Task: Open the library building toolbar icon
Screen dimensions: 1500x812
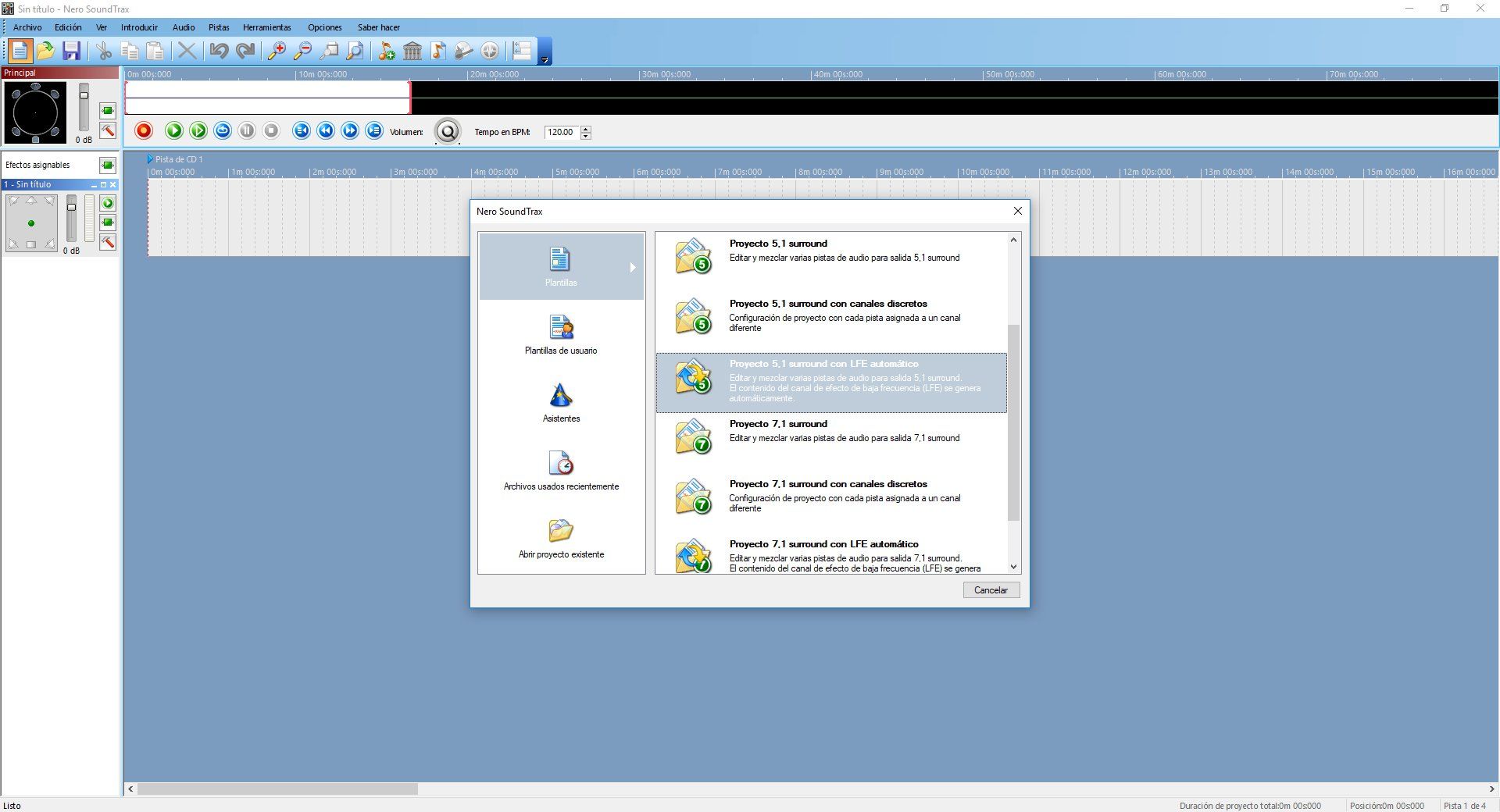Action: (x=412, y=52)
